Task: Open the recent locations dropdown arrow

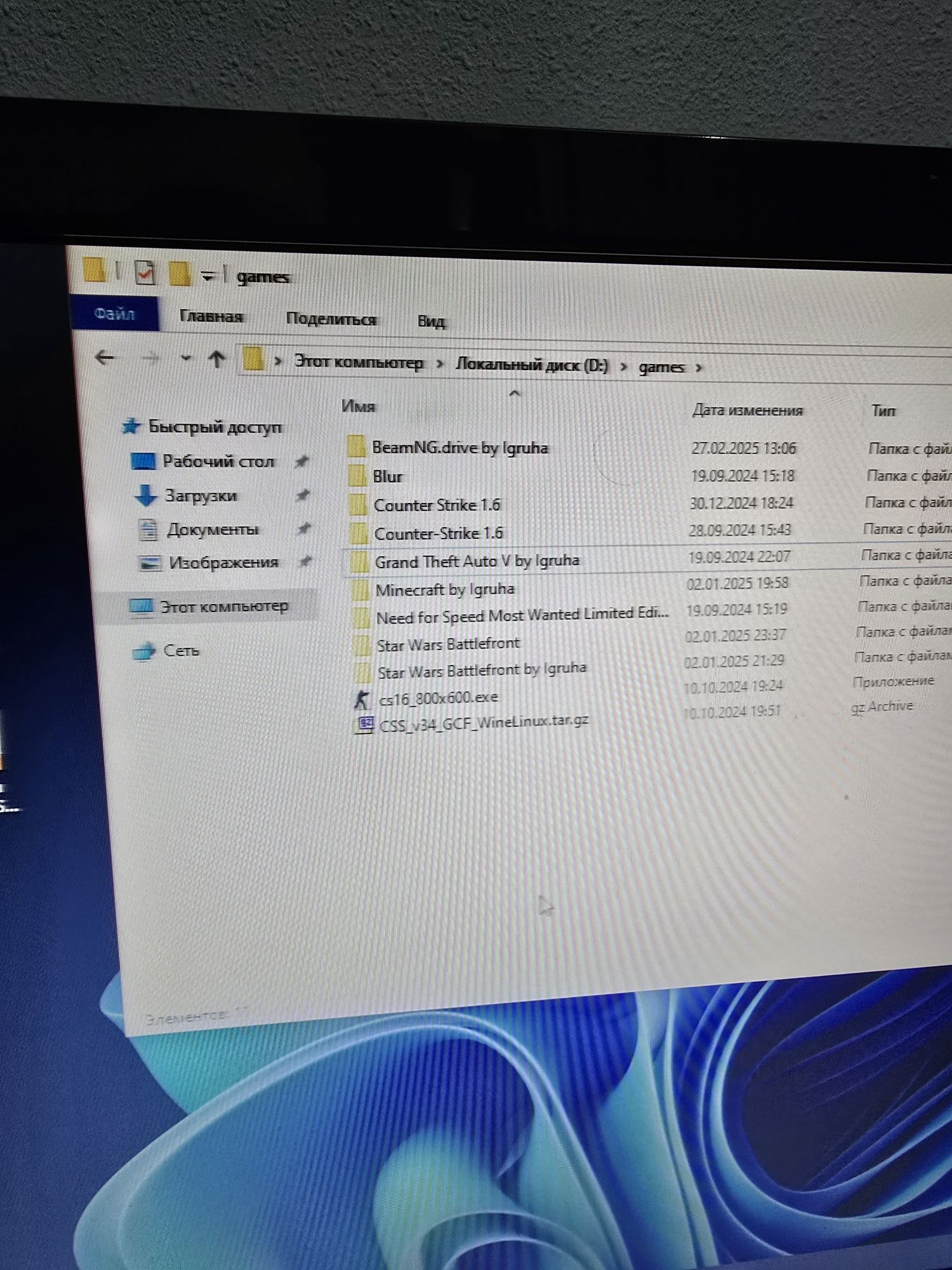Action: [185, 359]
